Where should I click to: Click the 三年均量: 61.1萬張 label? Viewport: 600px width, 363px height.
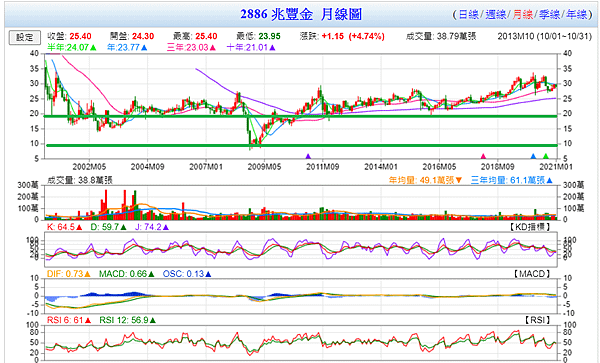(512, 180)
